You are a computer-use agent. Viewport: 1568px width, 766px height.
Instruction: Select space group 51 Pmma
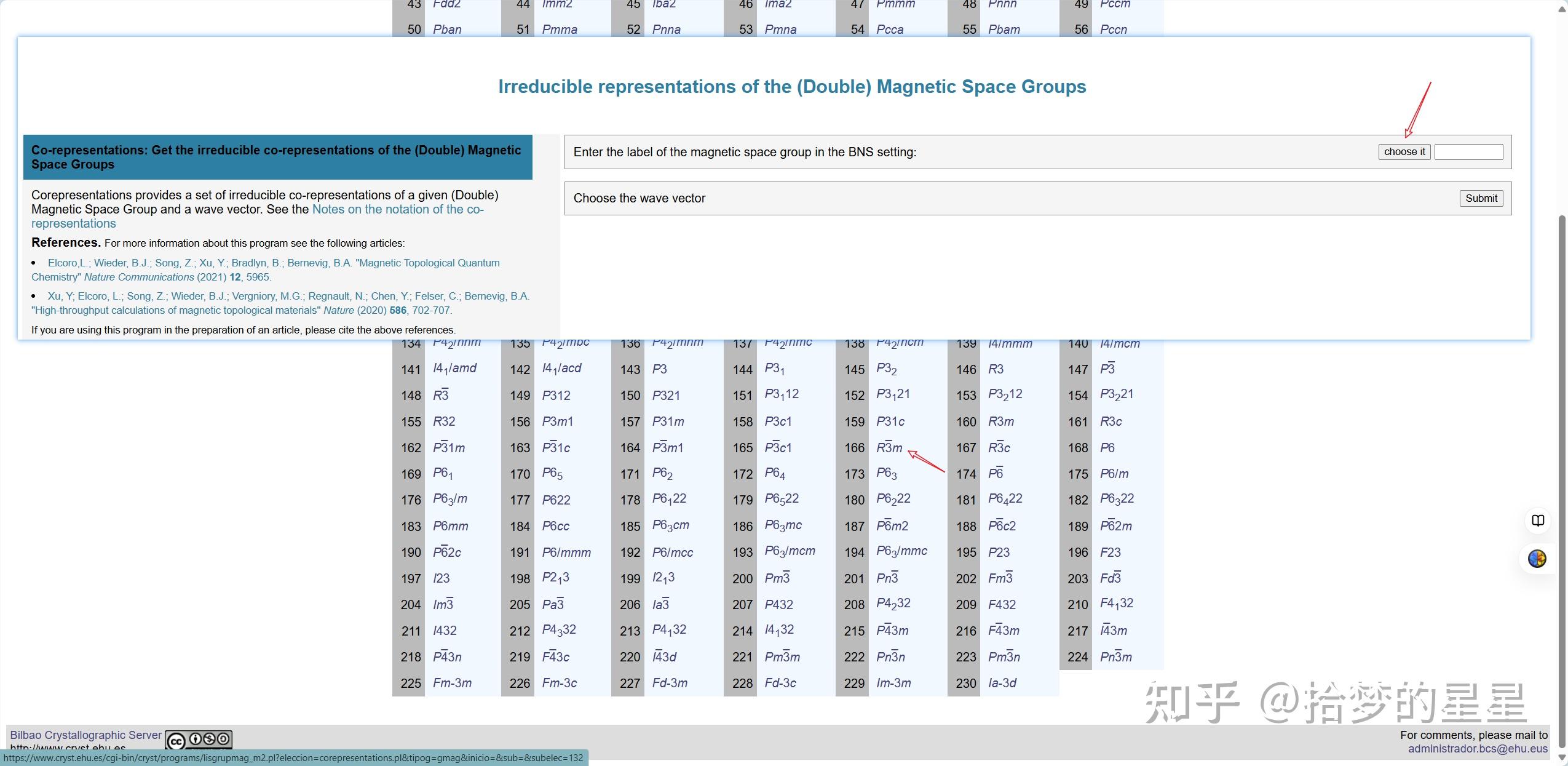559,30
